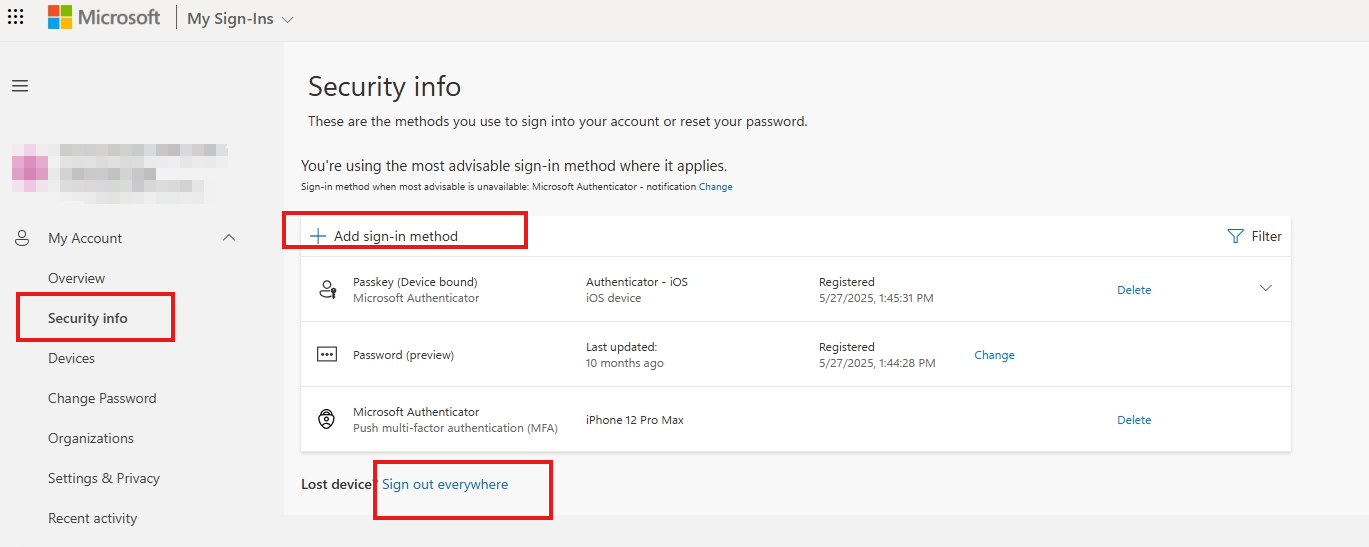Click the person icon beside My Account
This screenshot has height=547, width=1369.
pyautogui.click(x=22, y=238)
